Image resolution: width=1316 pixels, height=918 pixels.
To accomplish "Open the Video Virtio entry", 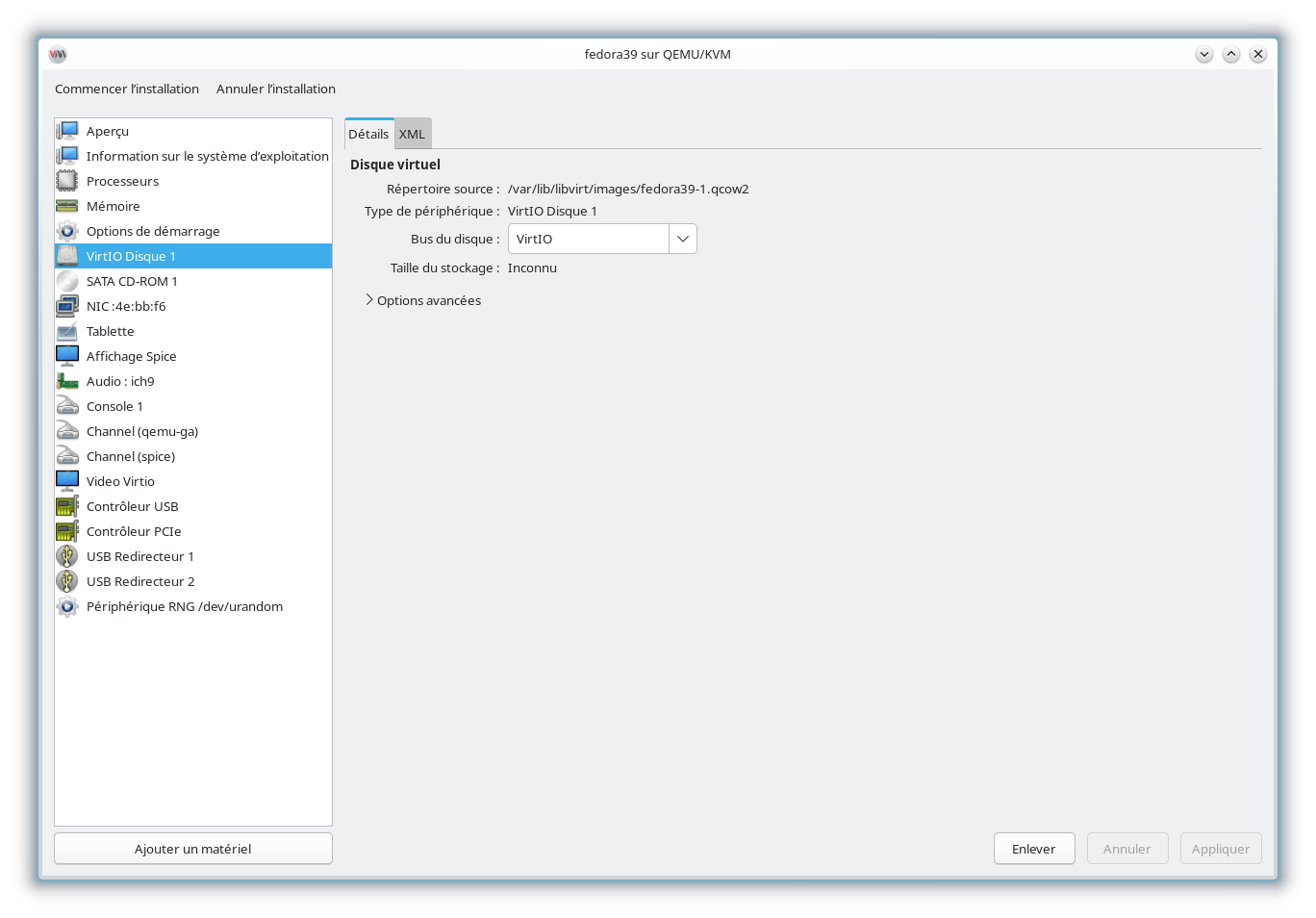I will coord(120,481).
